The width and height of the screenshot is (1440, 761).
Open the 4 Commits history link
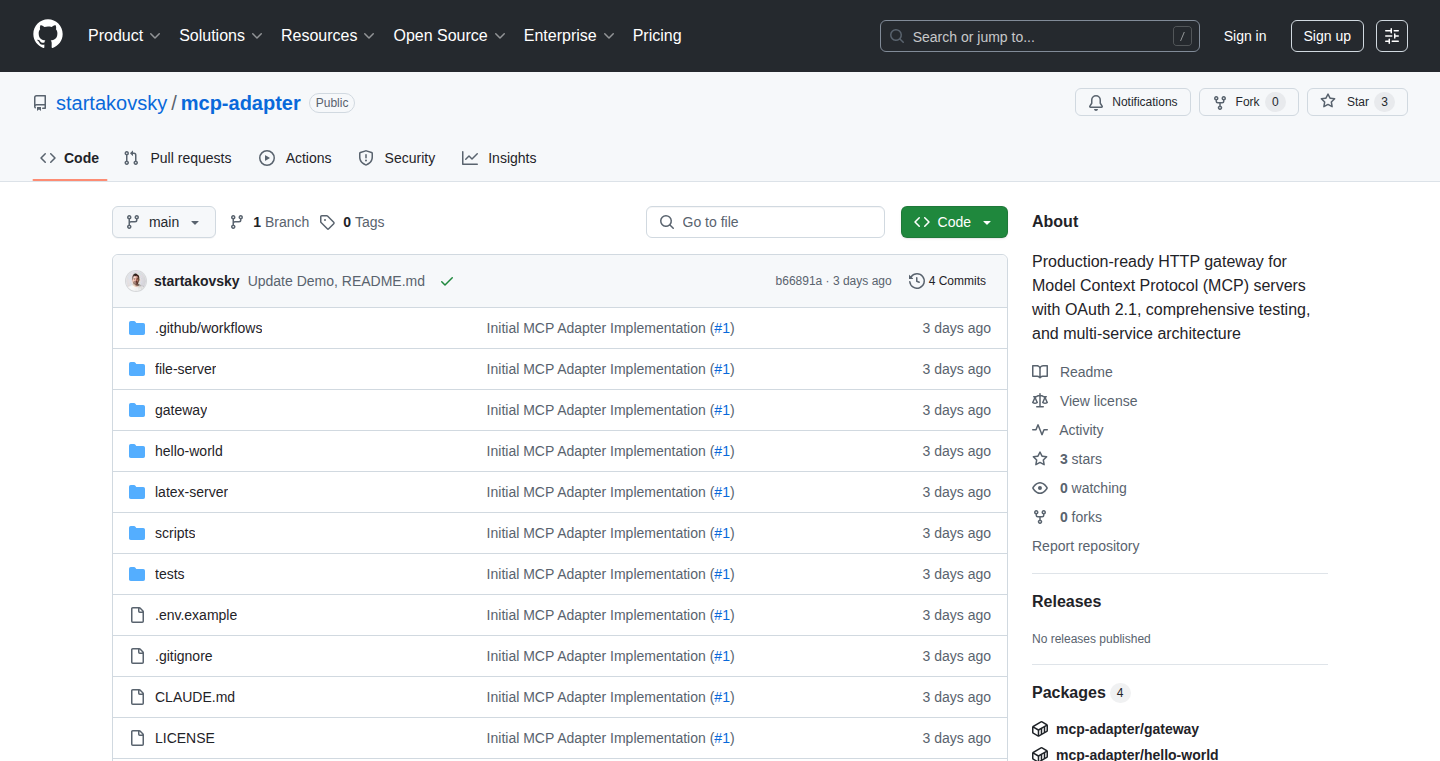(x=947, y=281)
